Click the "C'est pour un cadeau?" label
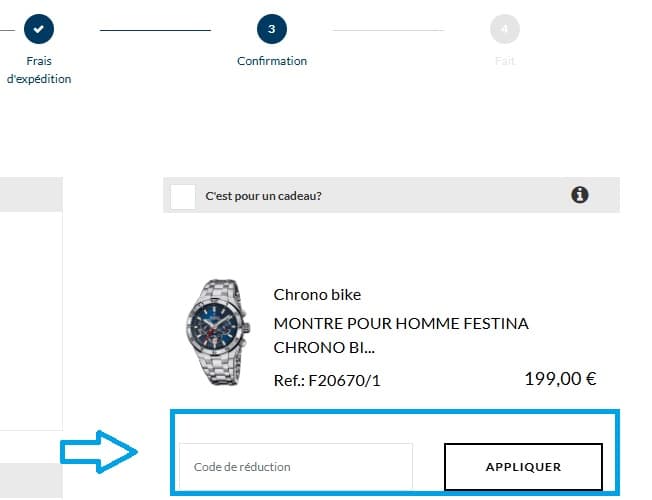The width and height of the screenshot is (652, 500). 263,196
